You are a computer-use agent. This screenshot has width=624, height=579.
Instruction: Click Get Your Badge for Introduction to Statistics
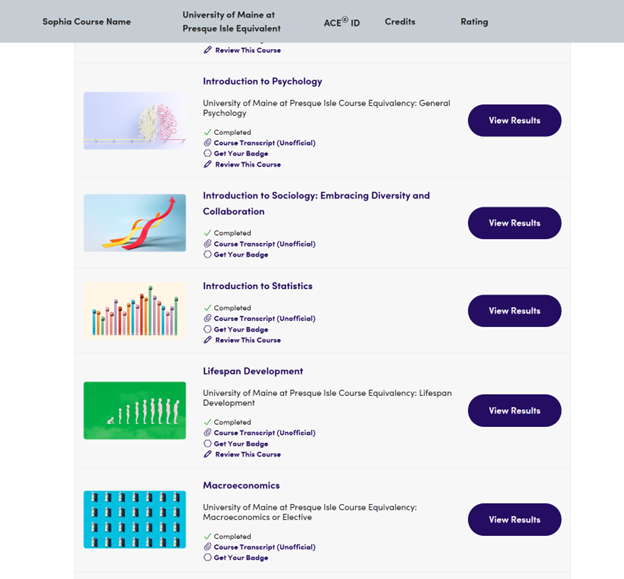(241, 329)
